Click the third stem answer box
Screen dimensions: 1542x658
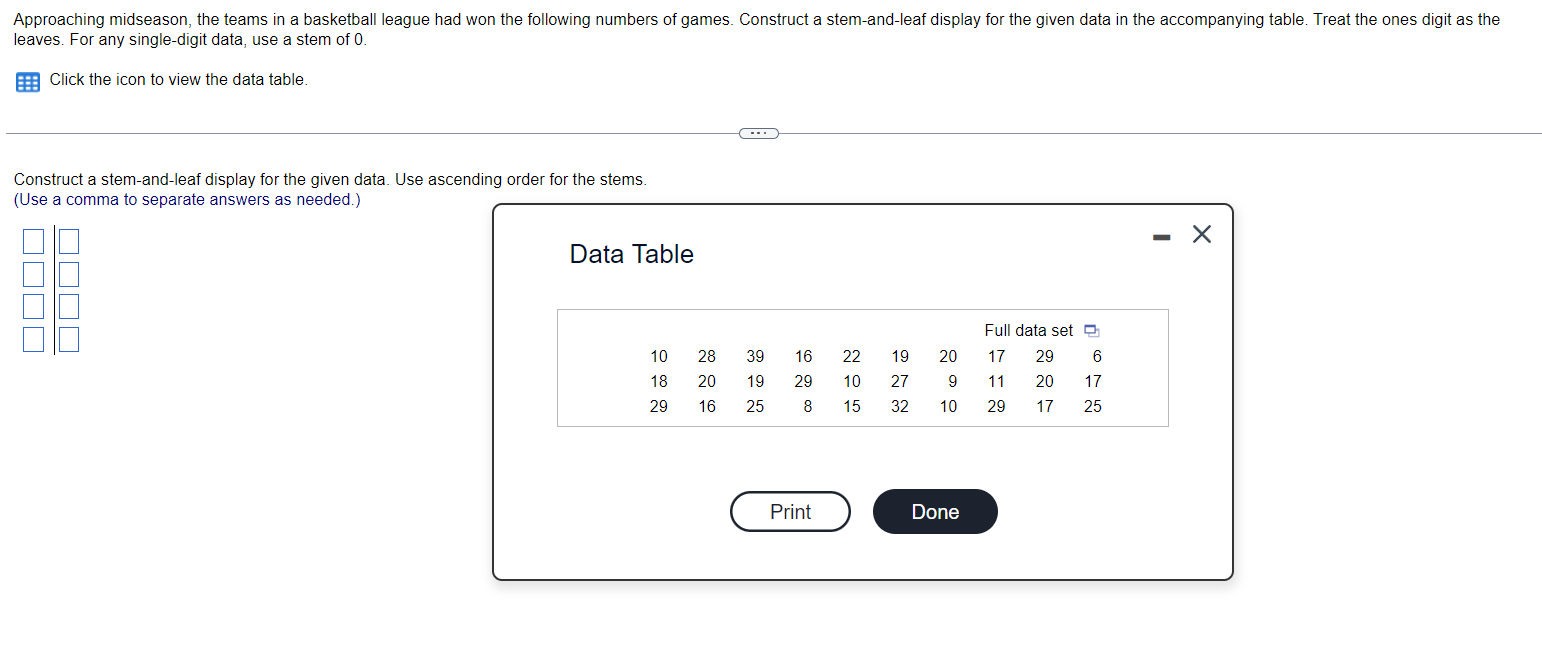coord(33,306)
